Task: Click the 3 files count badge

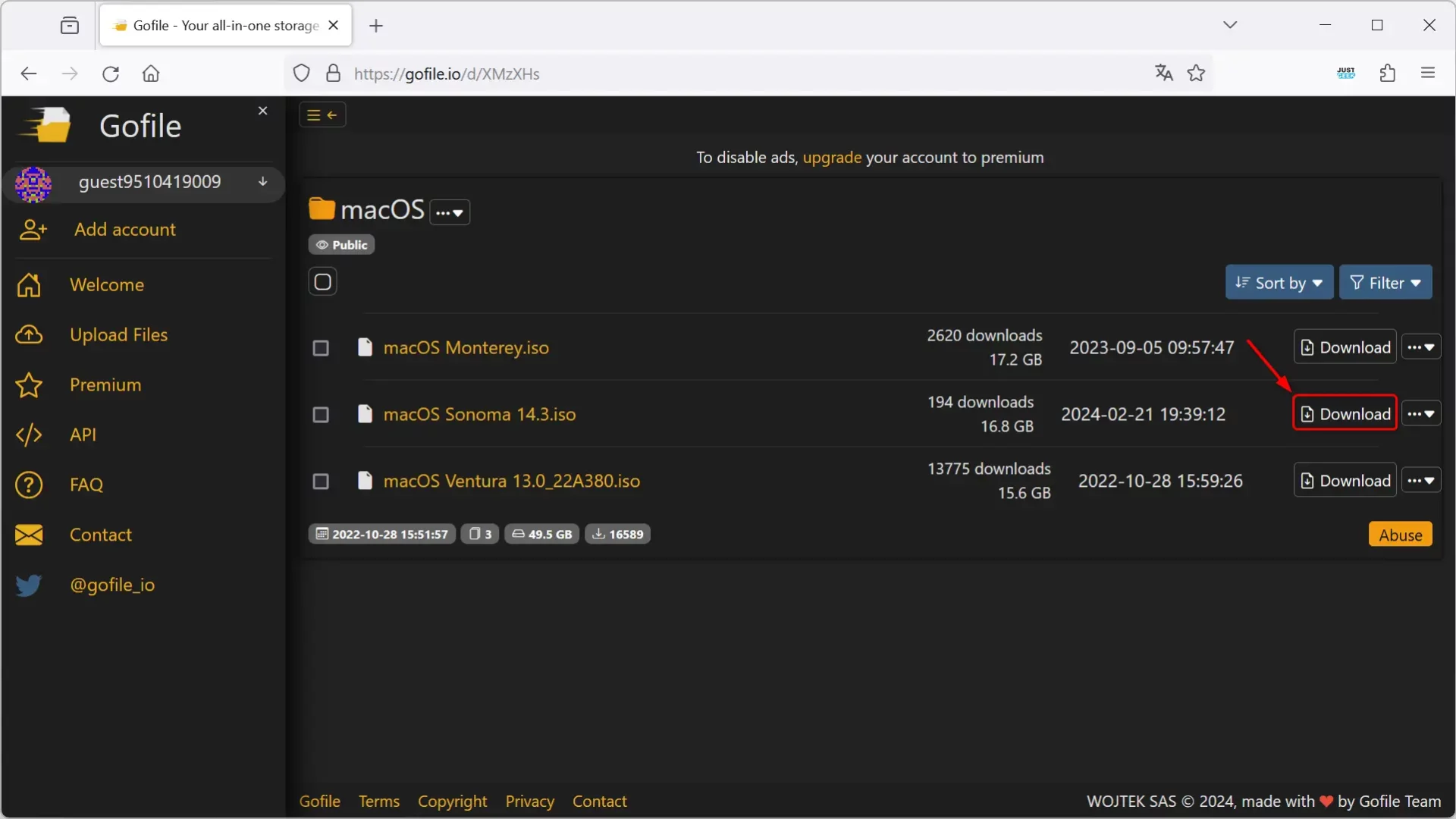Action: [480, 535]
